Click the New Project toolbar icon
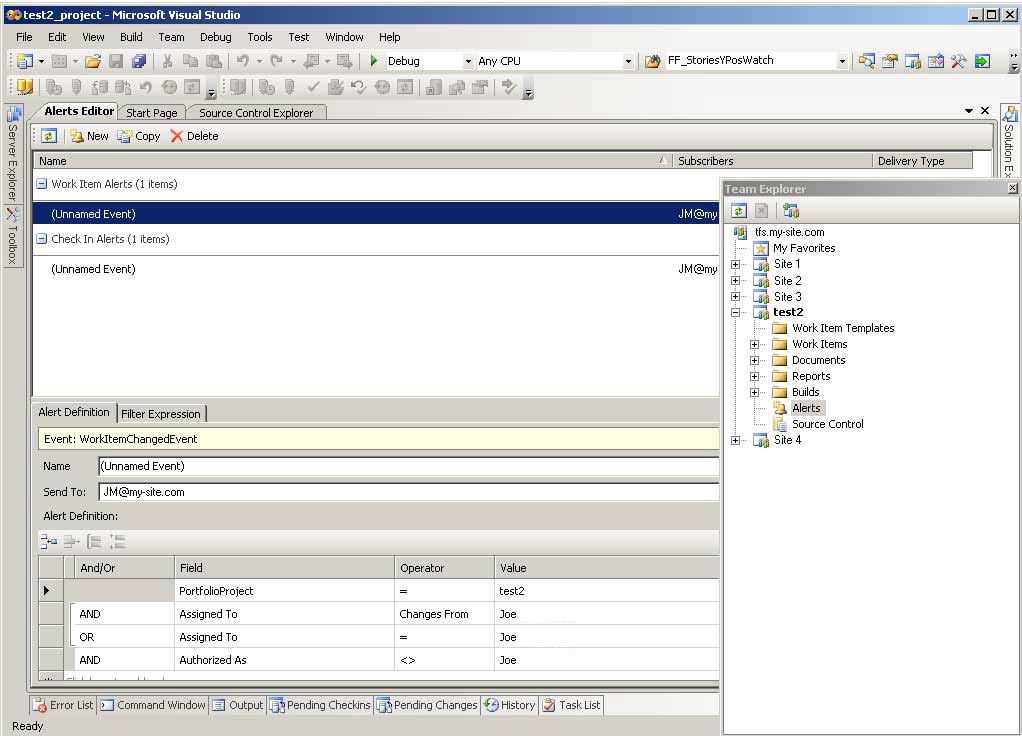Image resolution: width=1022 pixels, height=736 pixels. (25, 61)
